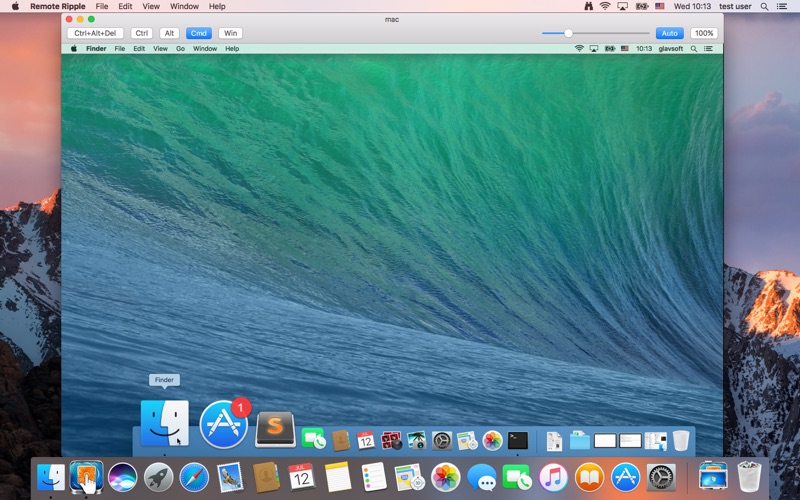
Task: Open local dock Trash at bottom right
Action: coord(749,477)
